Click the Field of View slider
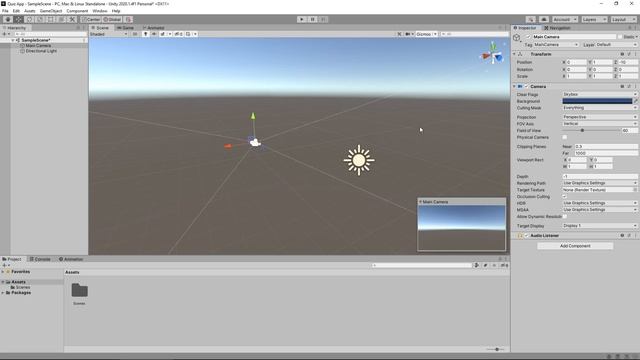Viewport: 640px width, 360px height. pyautogui.click(x=591, y=131)
